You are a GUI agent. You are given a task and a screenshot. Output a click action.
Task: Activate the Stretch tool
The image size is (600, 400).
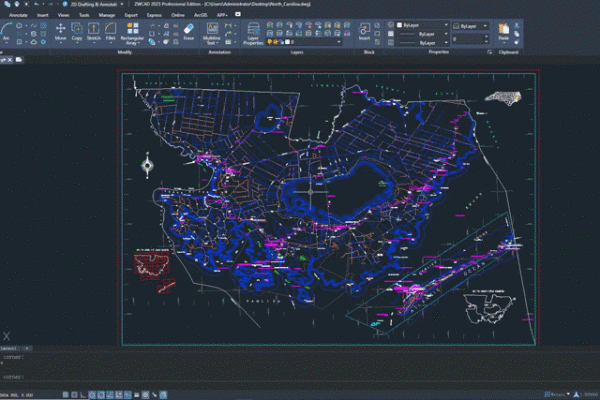pyautogui.click(x=93, y=32)
